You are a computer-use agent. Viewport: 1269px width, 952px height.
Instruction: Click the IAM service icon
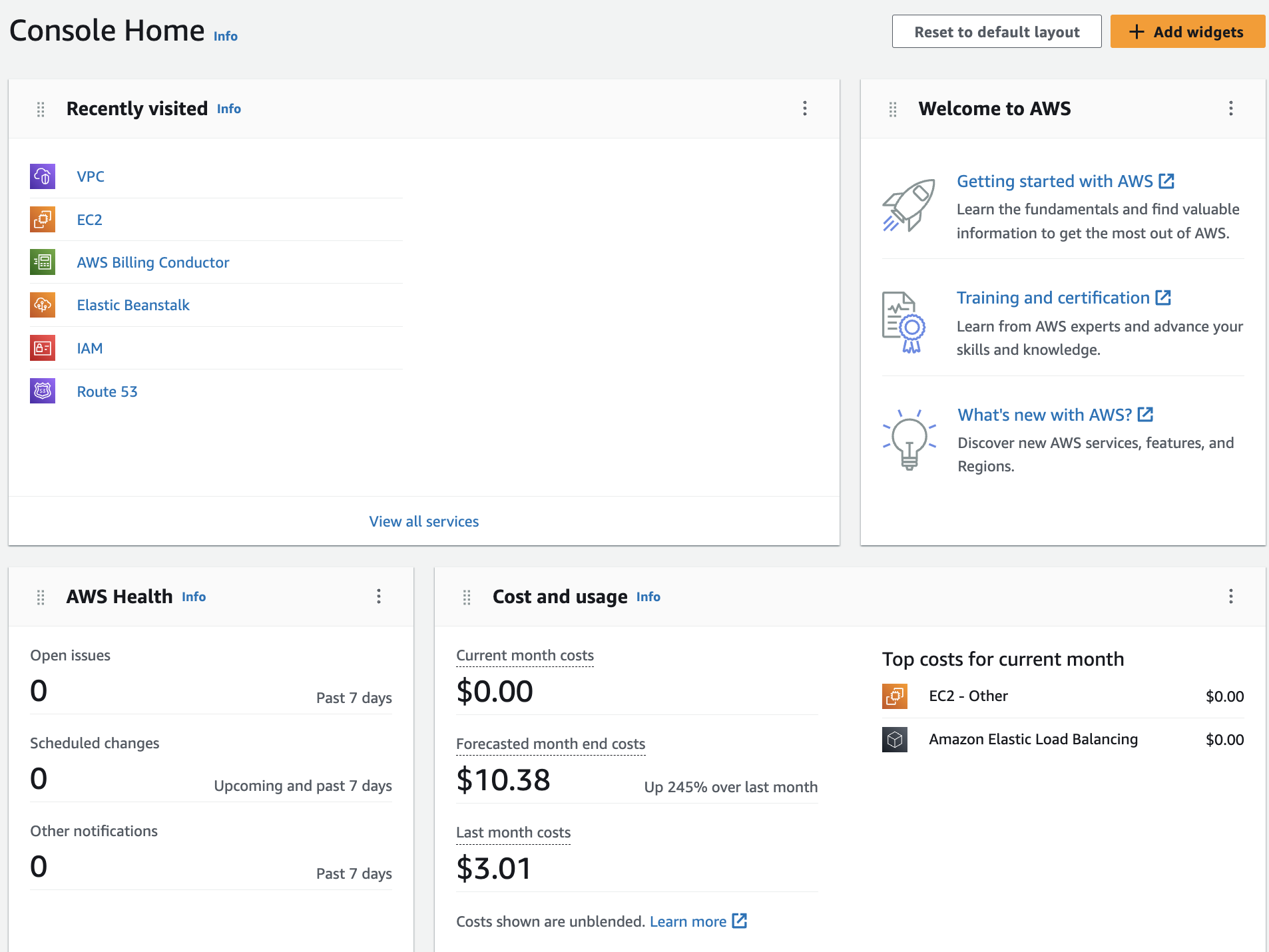[43, 348]
